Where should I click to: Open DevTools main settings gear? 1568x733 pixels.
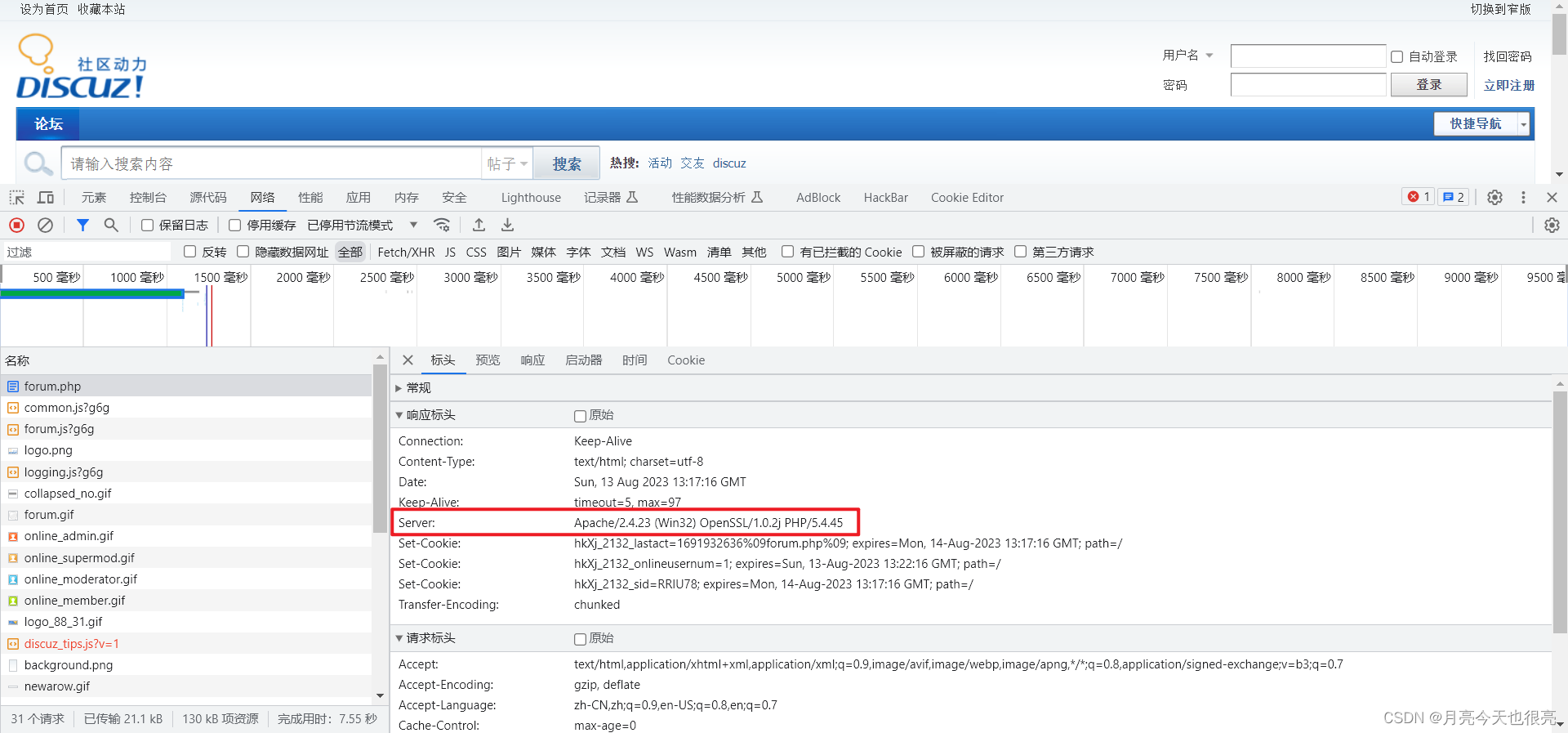tap(1494, 198)
